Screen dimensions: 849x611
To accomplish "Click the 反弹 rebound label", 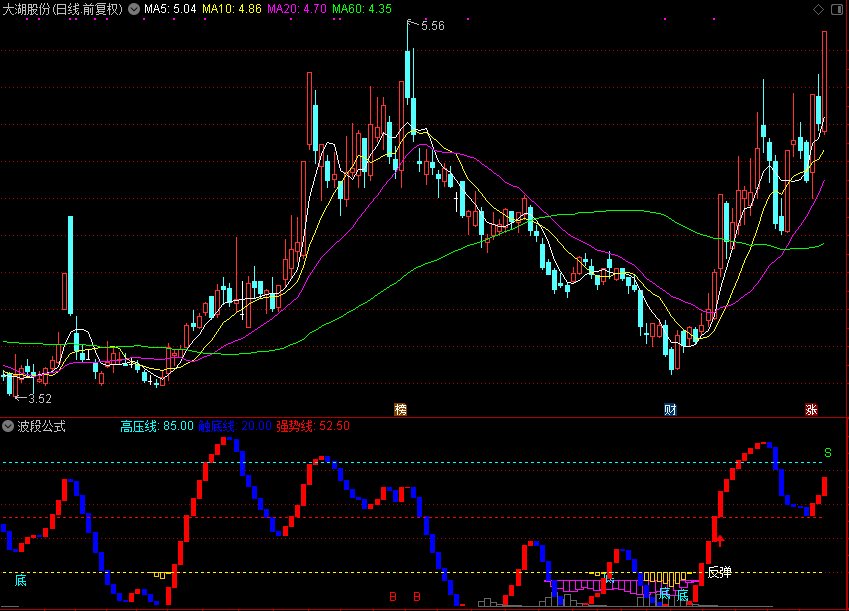I will click(x=720, y=572).
